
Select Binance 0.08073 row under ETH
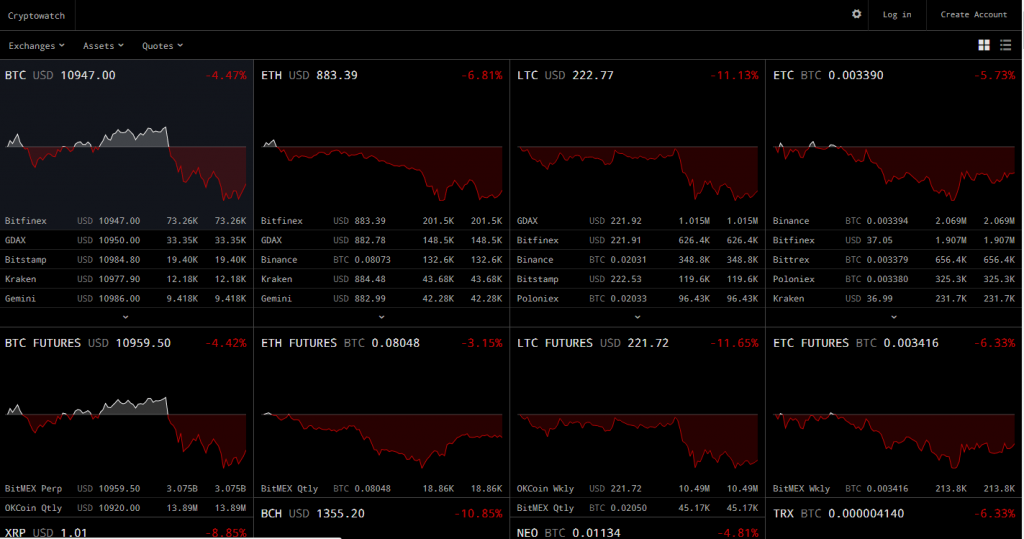click(382, 259)
